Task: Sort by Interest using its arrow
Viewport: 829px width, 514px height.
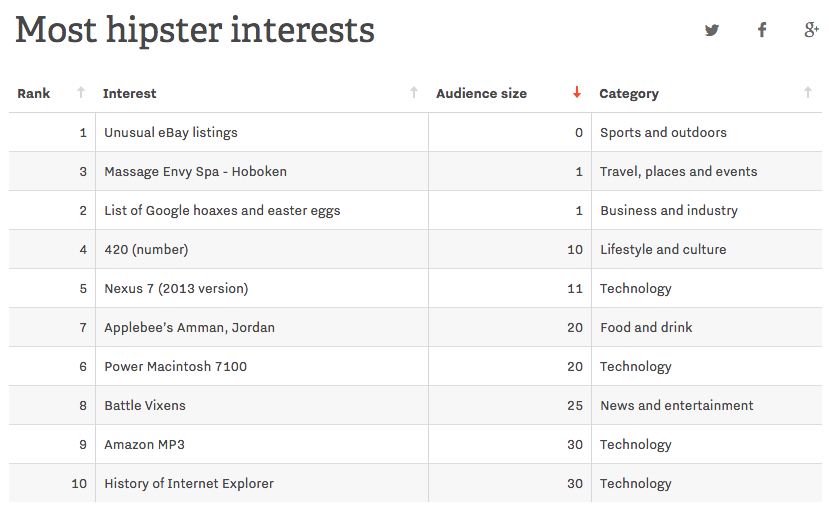Action: 414,93
